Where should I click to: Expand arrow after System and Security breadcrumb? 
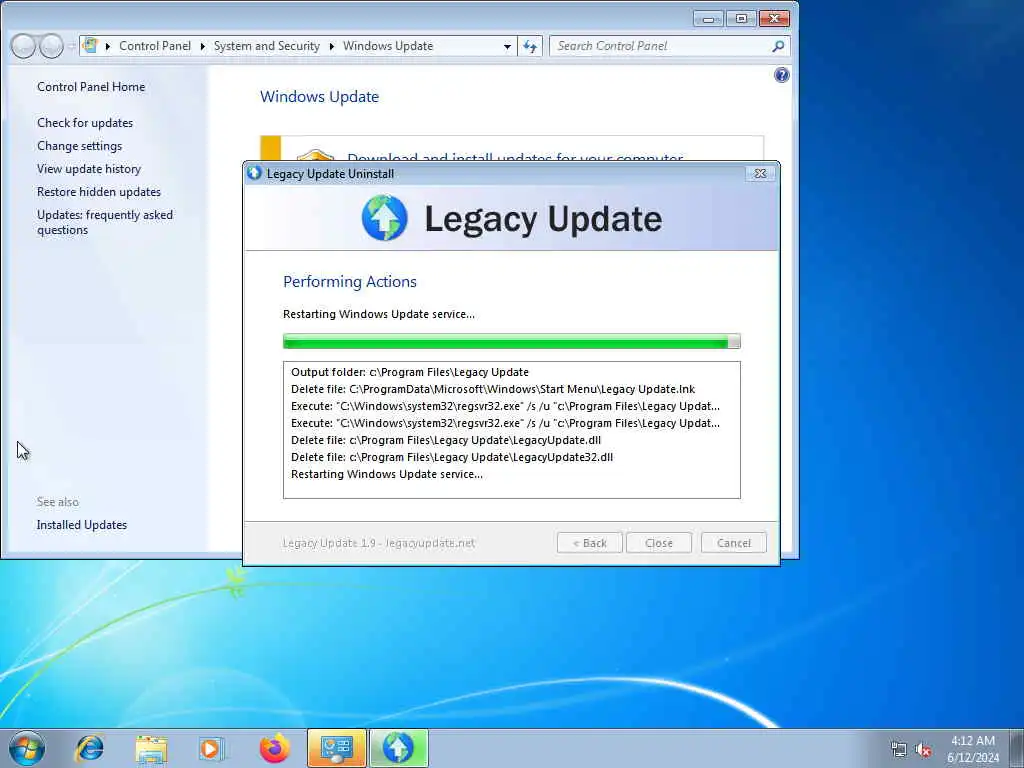pos(331,46)
